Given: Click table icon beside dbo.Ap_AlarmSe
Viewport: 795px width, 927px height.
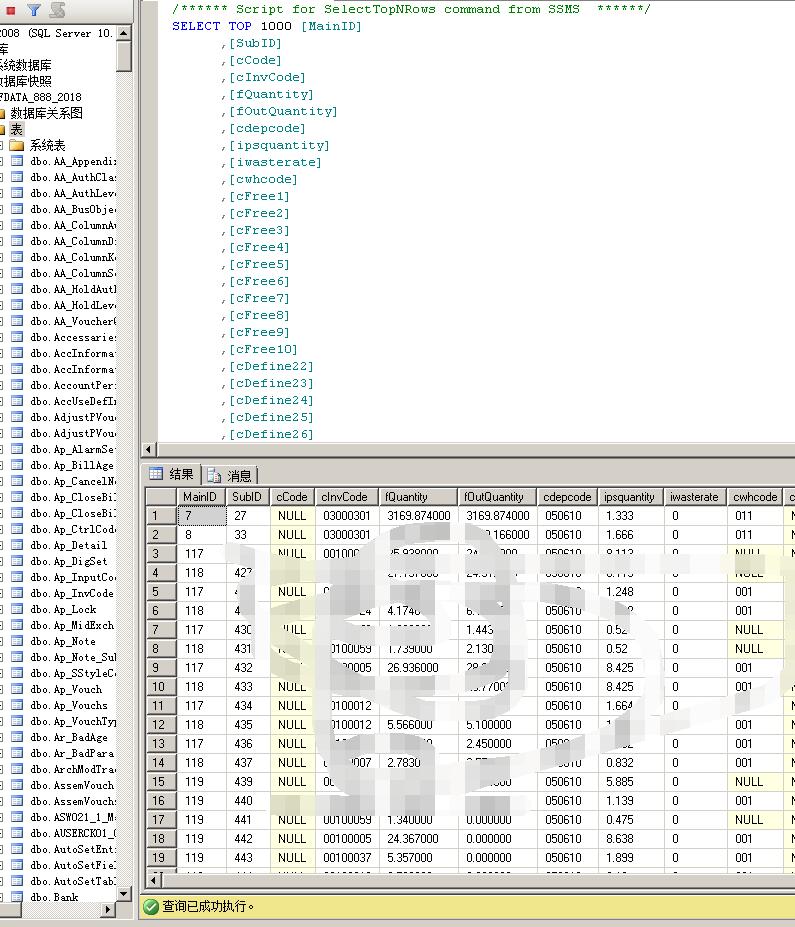Looking at the screenshot, I should point(17,449).
